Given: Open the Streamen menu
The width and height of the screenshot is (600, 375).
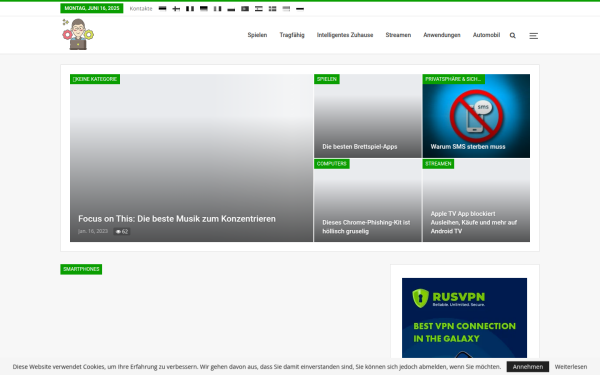Looking at the screenshot, I should tap(398, 35).
